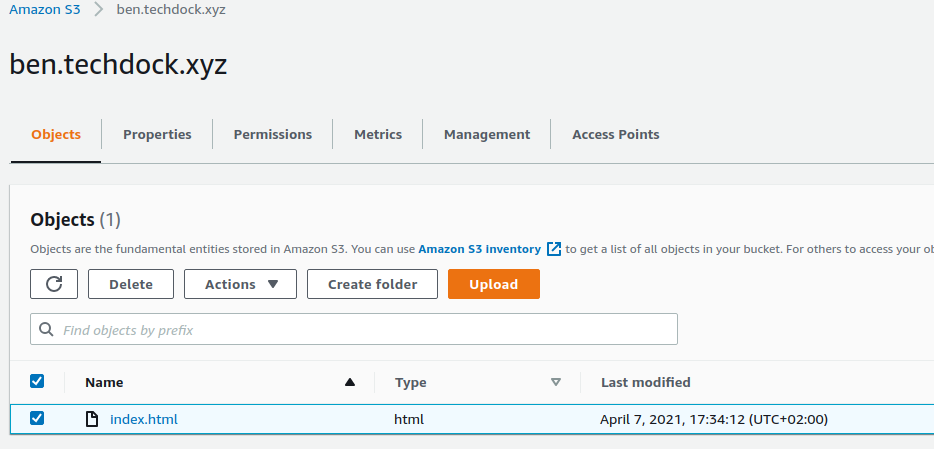
Task: Go to the Metrics tab
Action: coord(378,135)
